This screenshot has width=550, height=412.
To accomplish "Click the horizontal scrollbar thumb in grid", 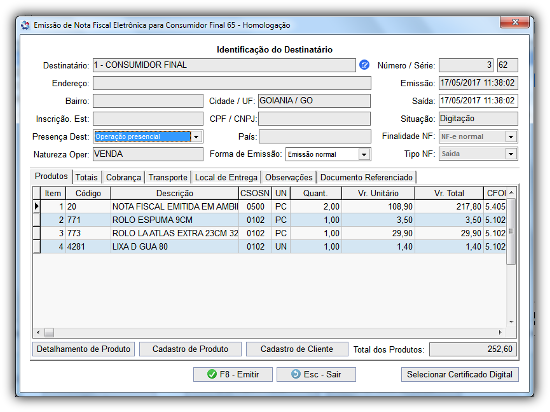I will (49, 332).
